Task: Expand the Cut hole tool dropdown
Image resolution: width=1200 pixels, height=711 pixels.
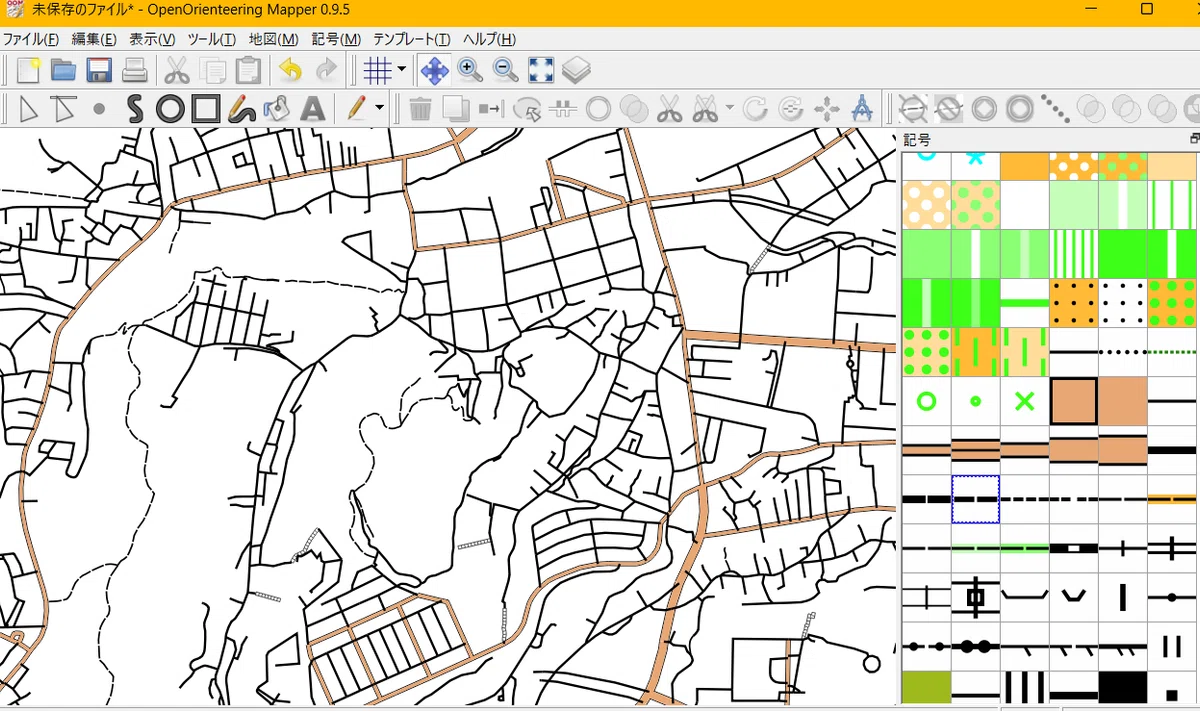Action: [x=730, y=108]
